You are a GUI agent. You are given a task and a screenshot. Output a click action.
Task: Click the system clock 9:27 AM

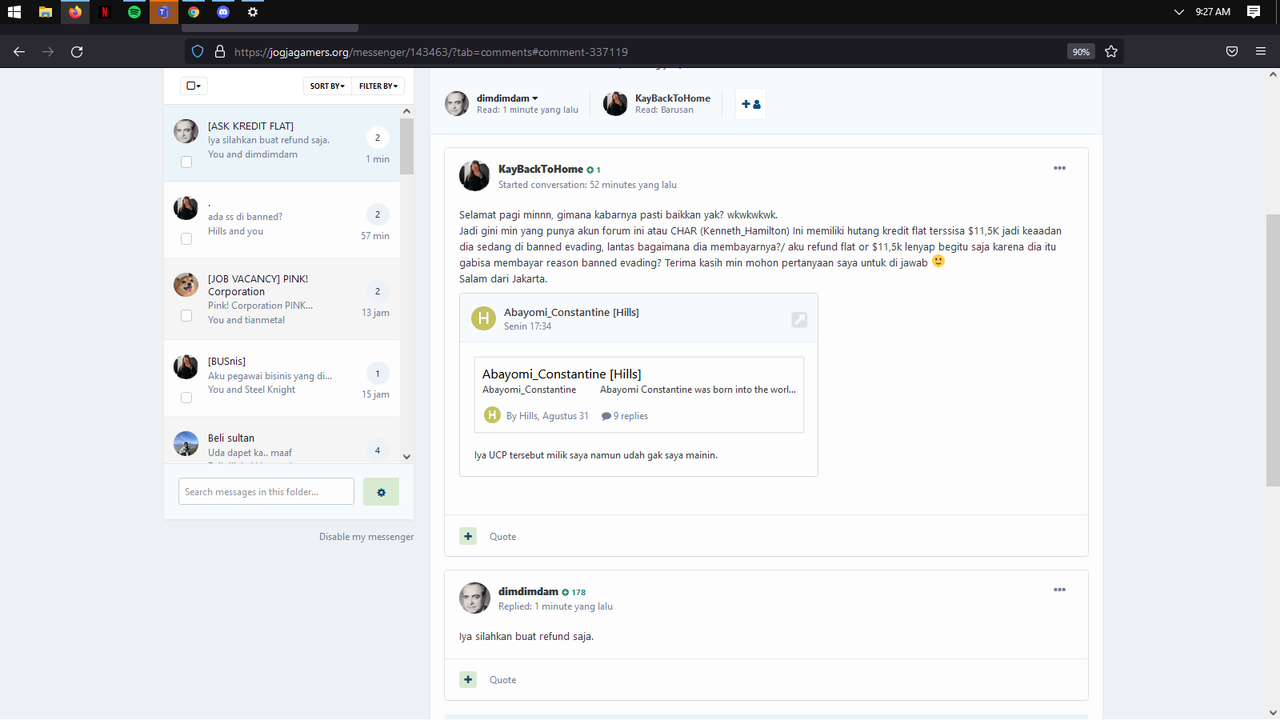tap(1213, 12)
